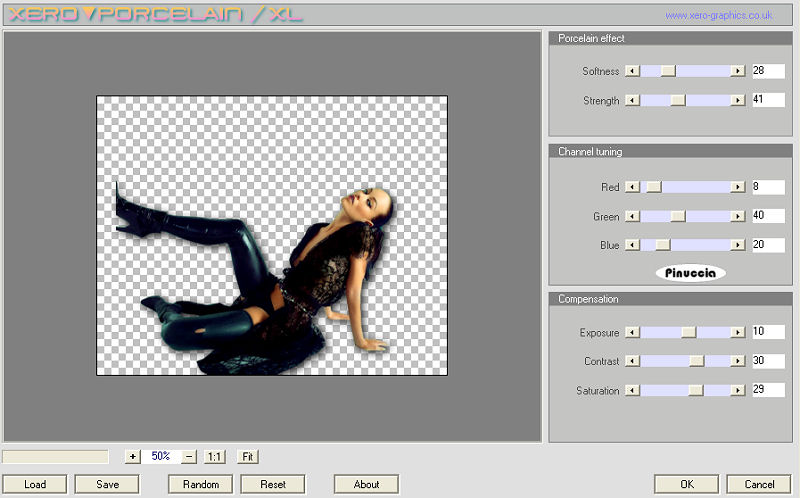Fit the preview image to window
Image resolution: width=800 pixels, height=498 pixels.
pyautogui.click(x=248, y=457)
